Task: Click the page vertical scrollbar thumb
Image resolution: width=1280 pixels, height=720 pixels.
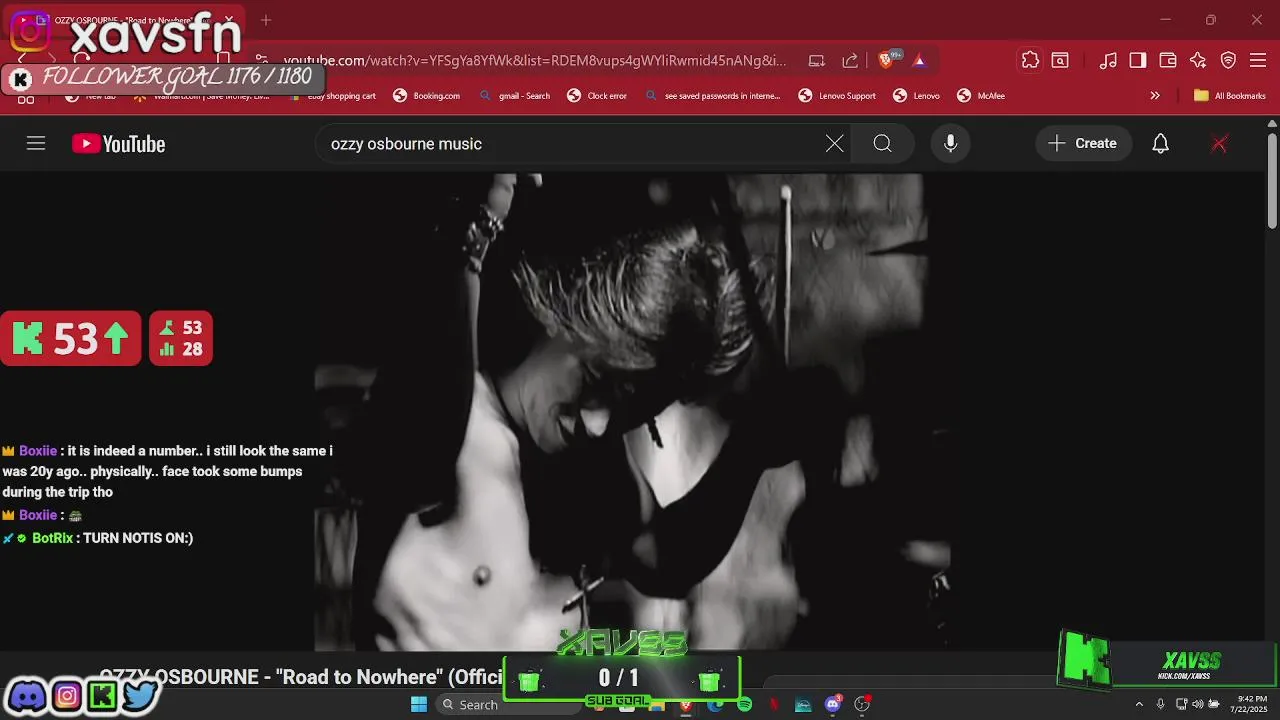Action: click(1272, 180)
